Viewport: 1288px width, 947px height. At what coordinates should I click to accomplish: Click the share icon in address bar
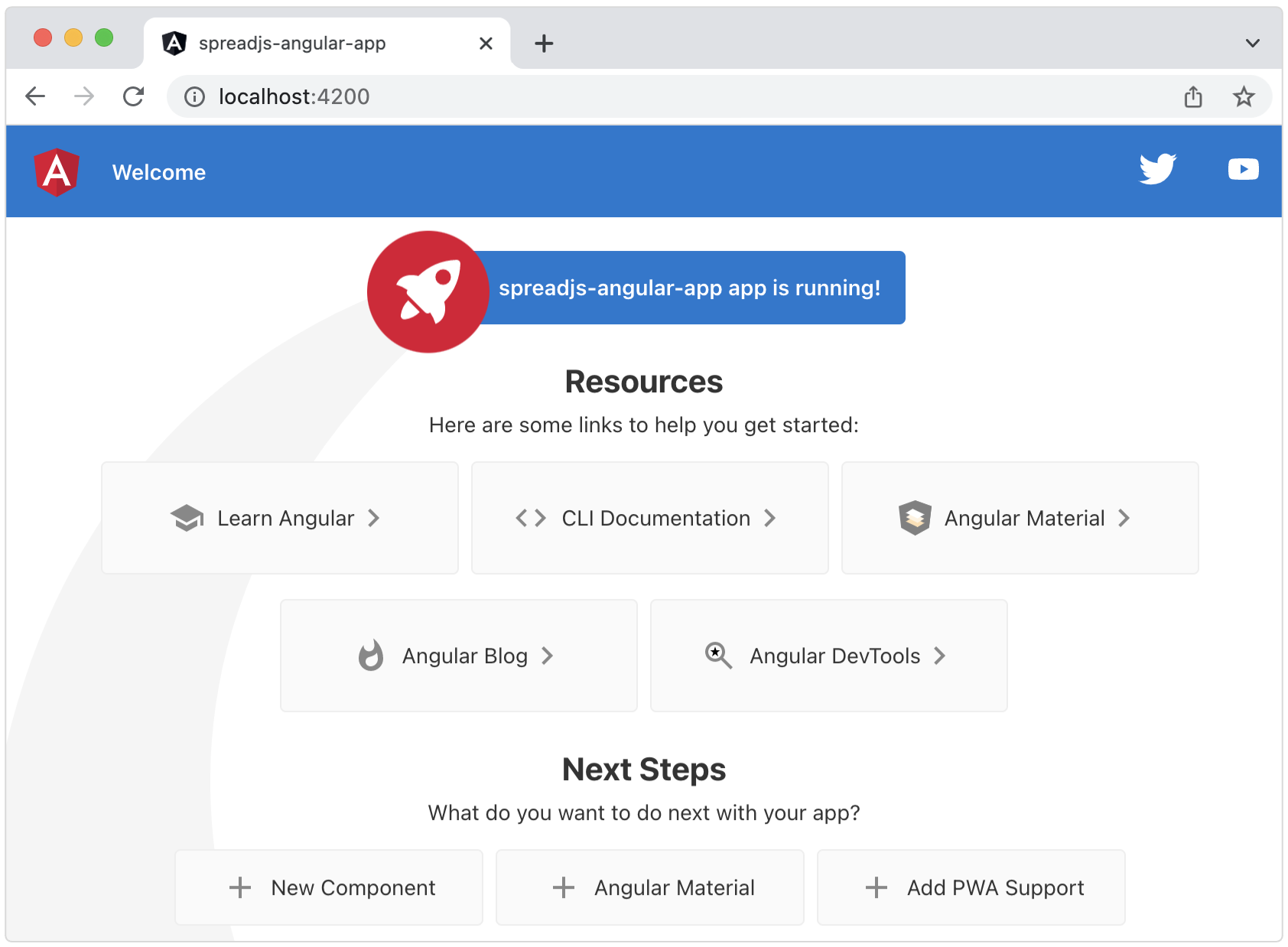1193,96
